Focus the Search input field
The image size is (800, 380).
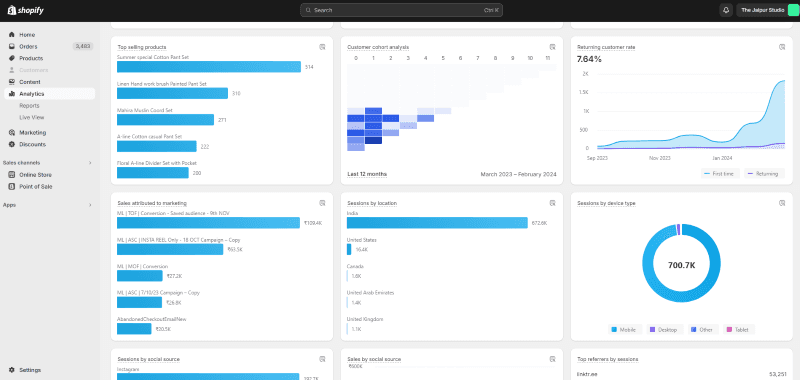(x=402, y=10)
